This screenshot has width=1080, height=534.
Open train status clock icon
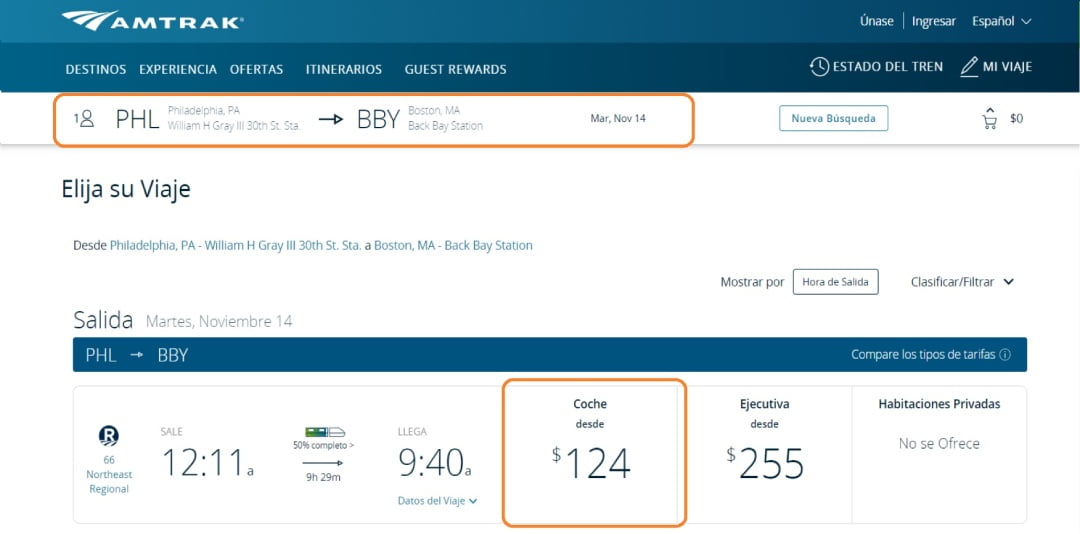819,67
